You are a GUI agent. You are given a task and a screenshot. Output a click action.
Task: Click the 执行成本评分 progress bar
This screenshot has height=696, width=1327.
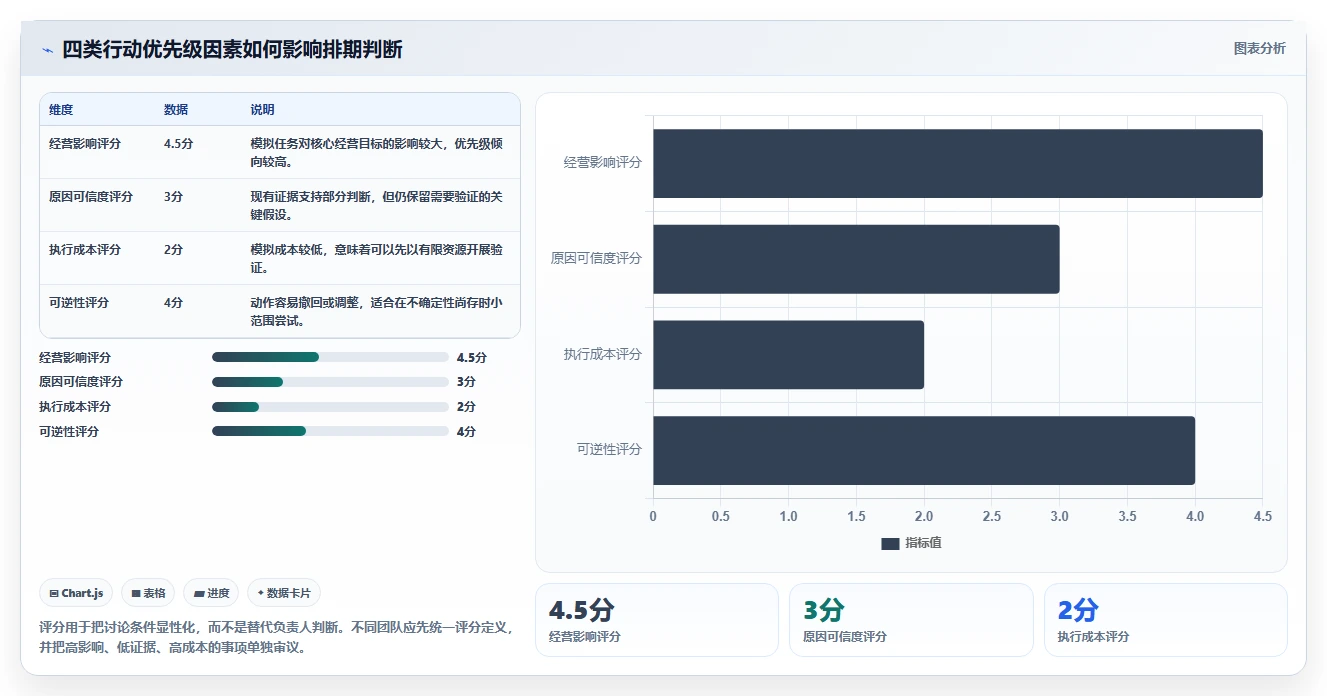point(330,407)
